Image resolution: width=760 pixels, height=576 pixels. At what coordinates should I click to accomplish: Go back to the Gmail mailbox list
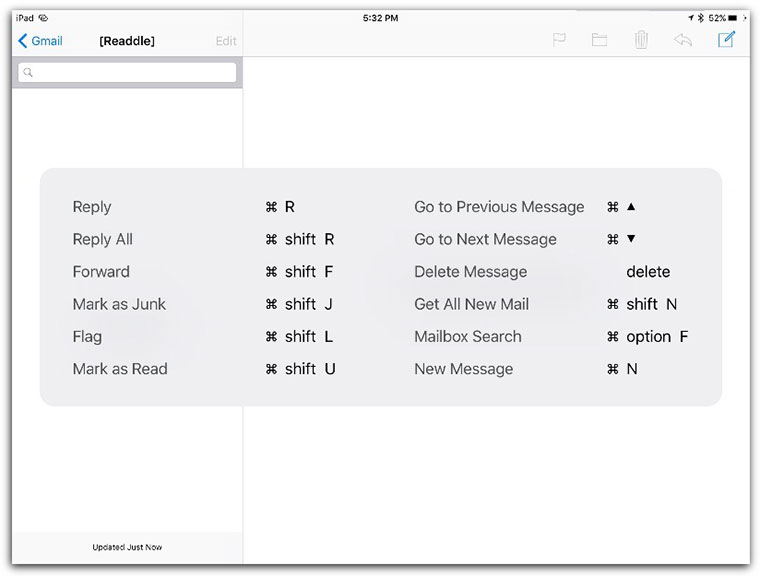point(40,41)
